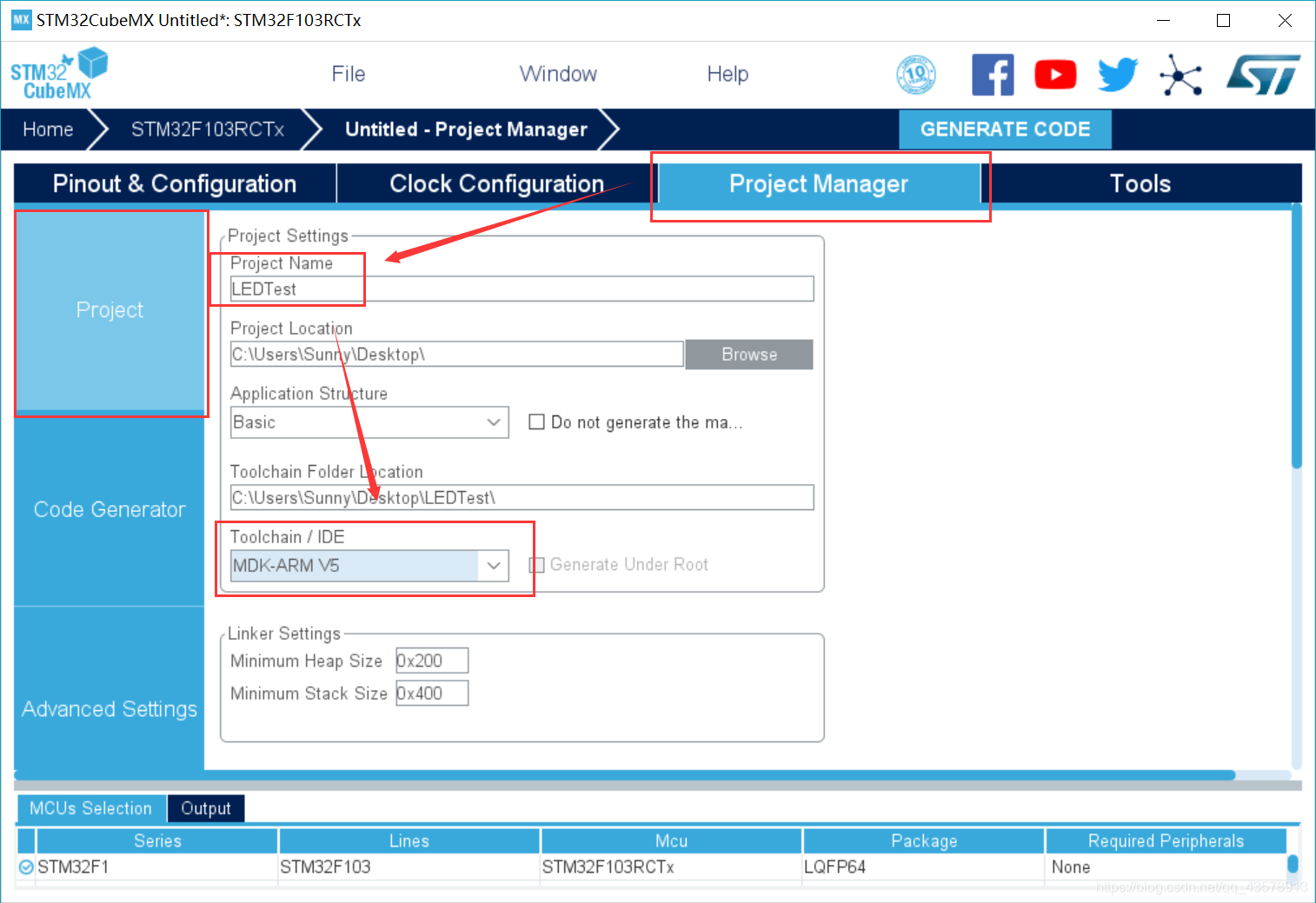Screen dimensions: 1316x903
Task: Sort by the Mcu column header
Action: tap(671, 841)
